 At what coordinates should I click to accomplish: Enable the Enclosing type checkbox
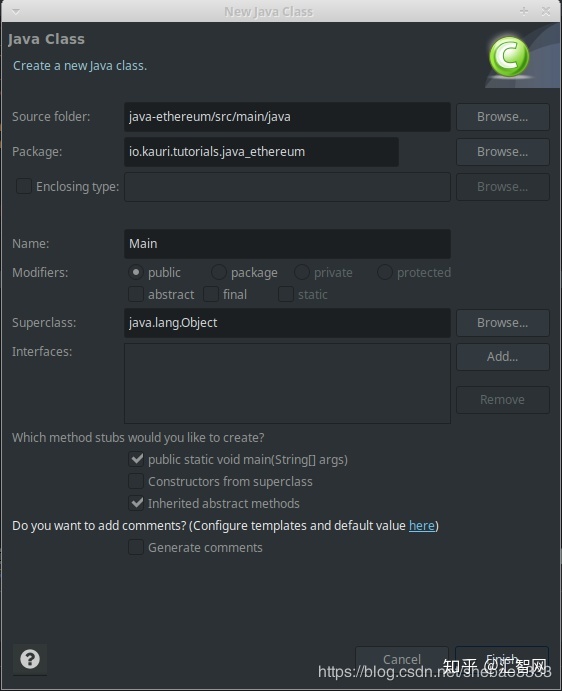tap(24, 186)
